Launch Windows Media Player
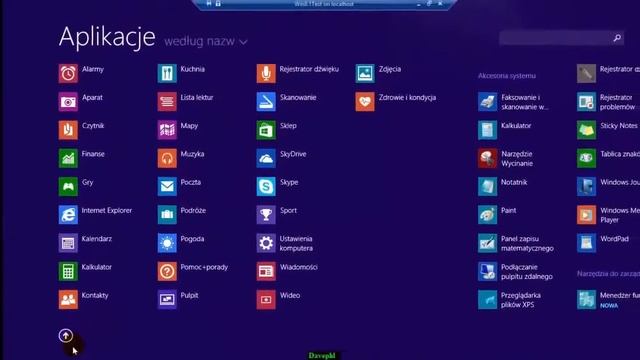 click(586, 215)
